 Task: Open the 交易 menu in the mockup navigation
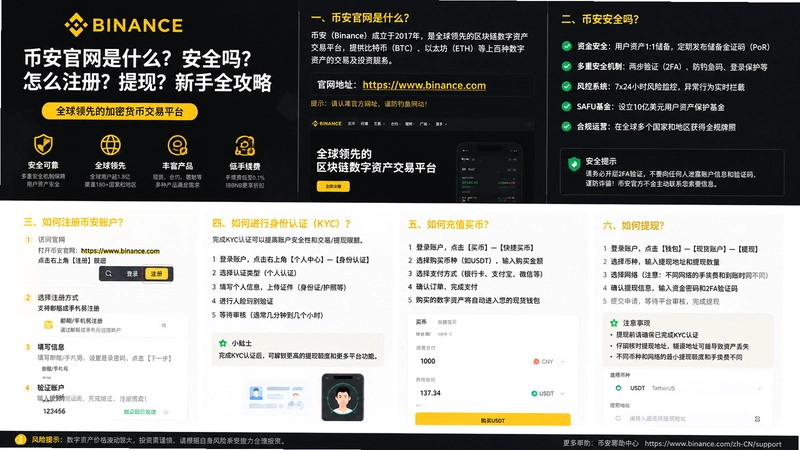click(378, 123)
